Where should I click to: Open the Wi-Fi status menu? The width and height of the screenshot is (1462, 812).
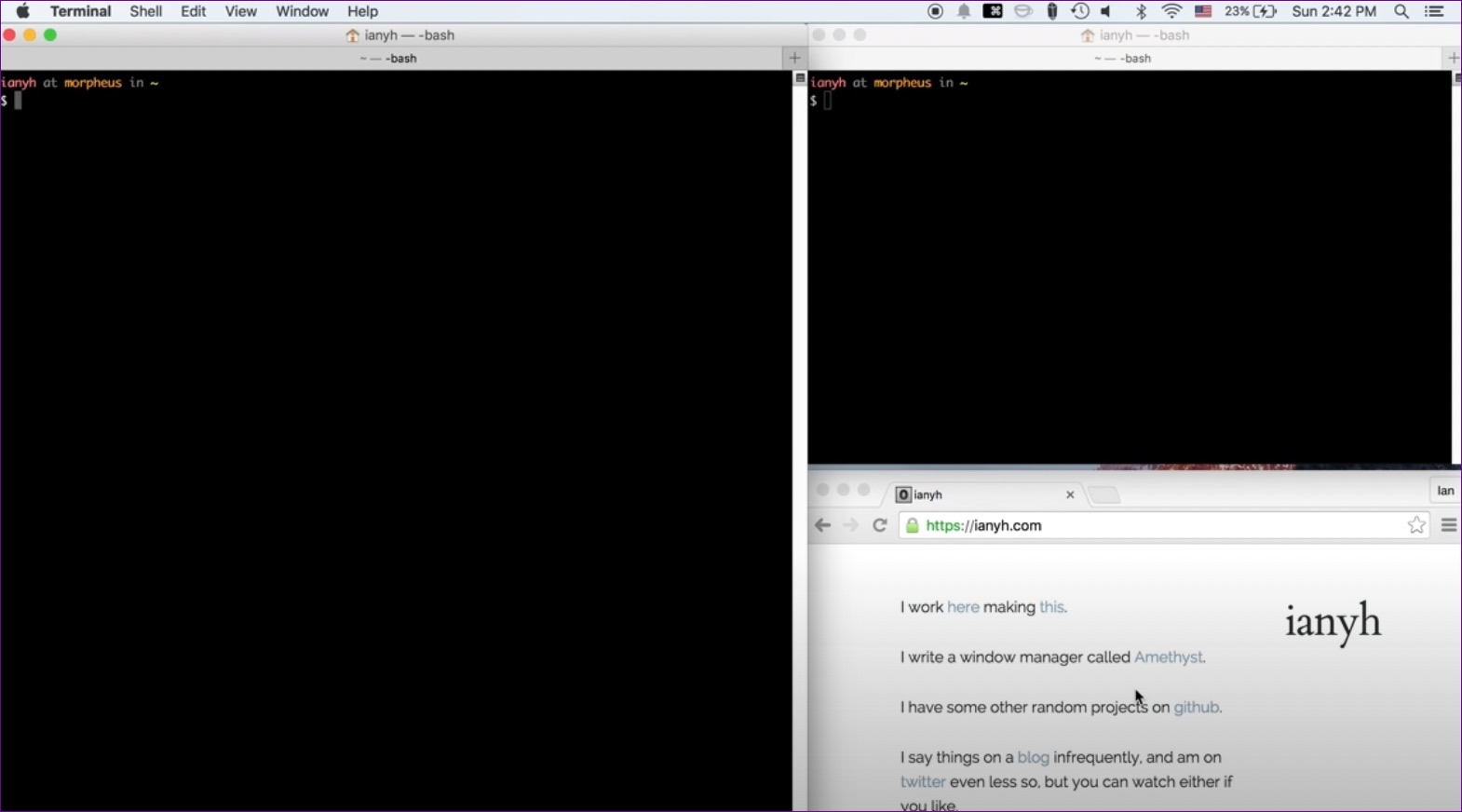[x=1172, y=11]
